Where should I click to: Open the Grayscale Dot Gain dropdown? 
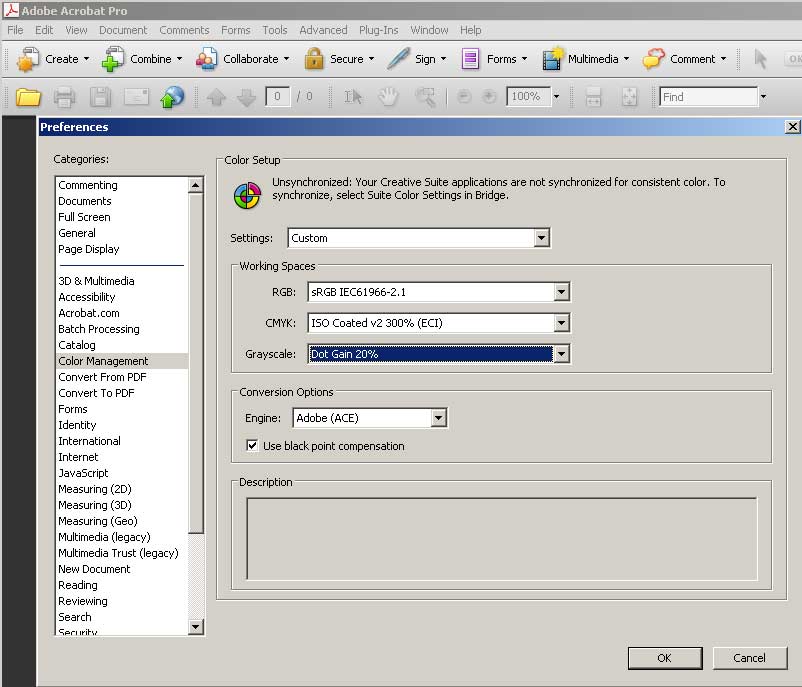click(x=561, y=353)
